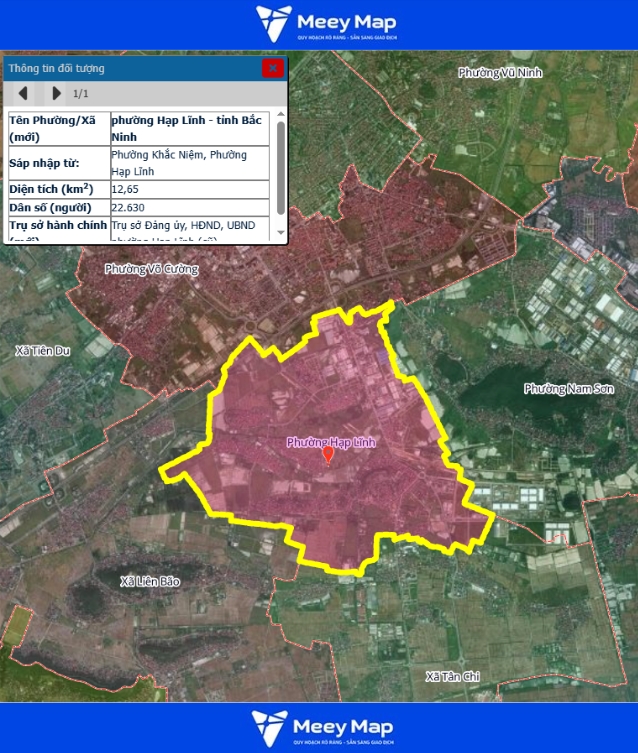Select the Xã Liên Bão map label
Screen dimensions: 638x753
click(149, 581)
